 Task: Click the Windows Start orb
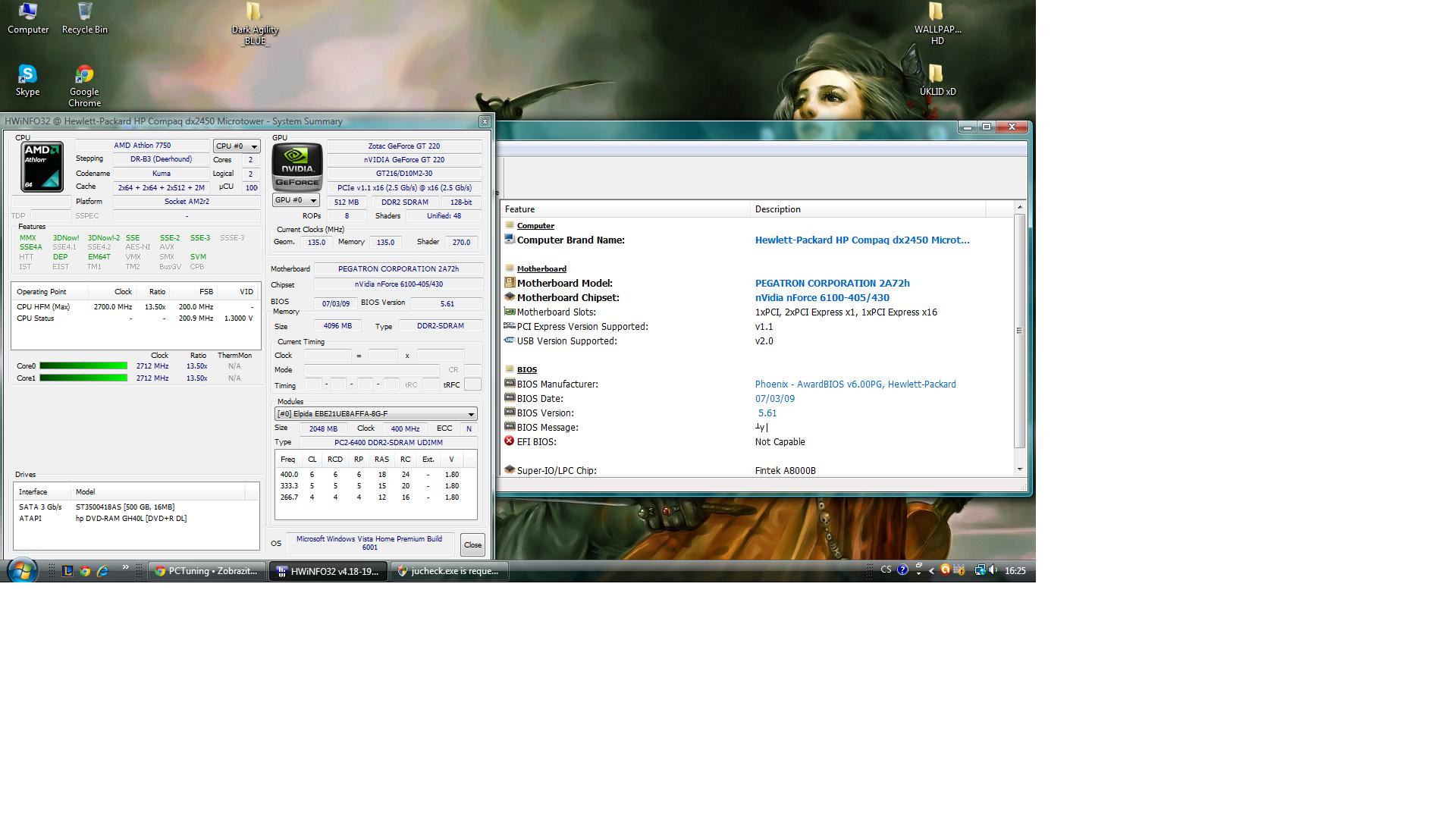click(x=22, y=570)
